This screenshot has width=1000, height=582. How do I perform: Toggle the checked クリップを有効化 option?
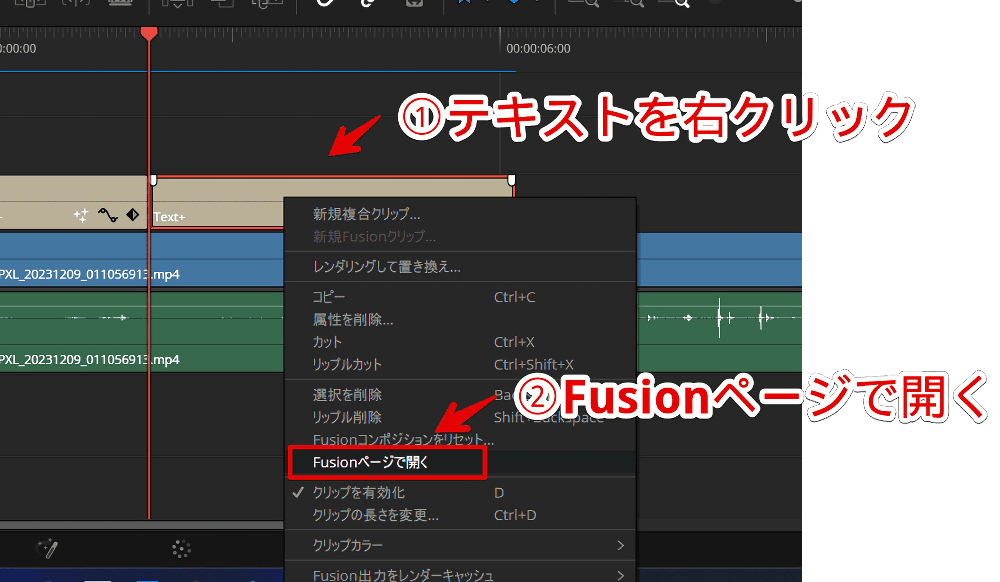pyautogui.click(x=359, y=493)
